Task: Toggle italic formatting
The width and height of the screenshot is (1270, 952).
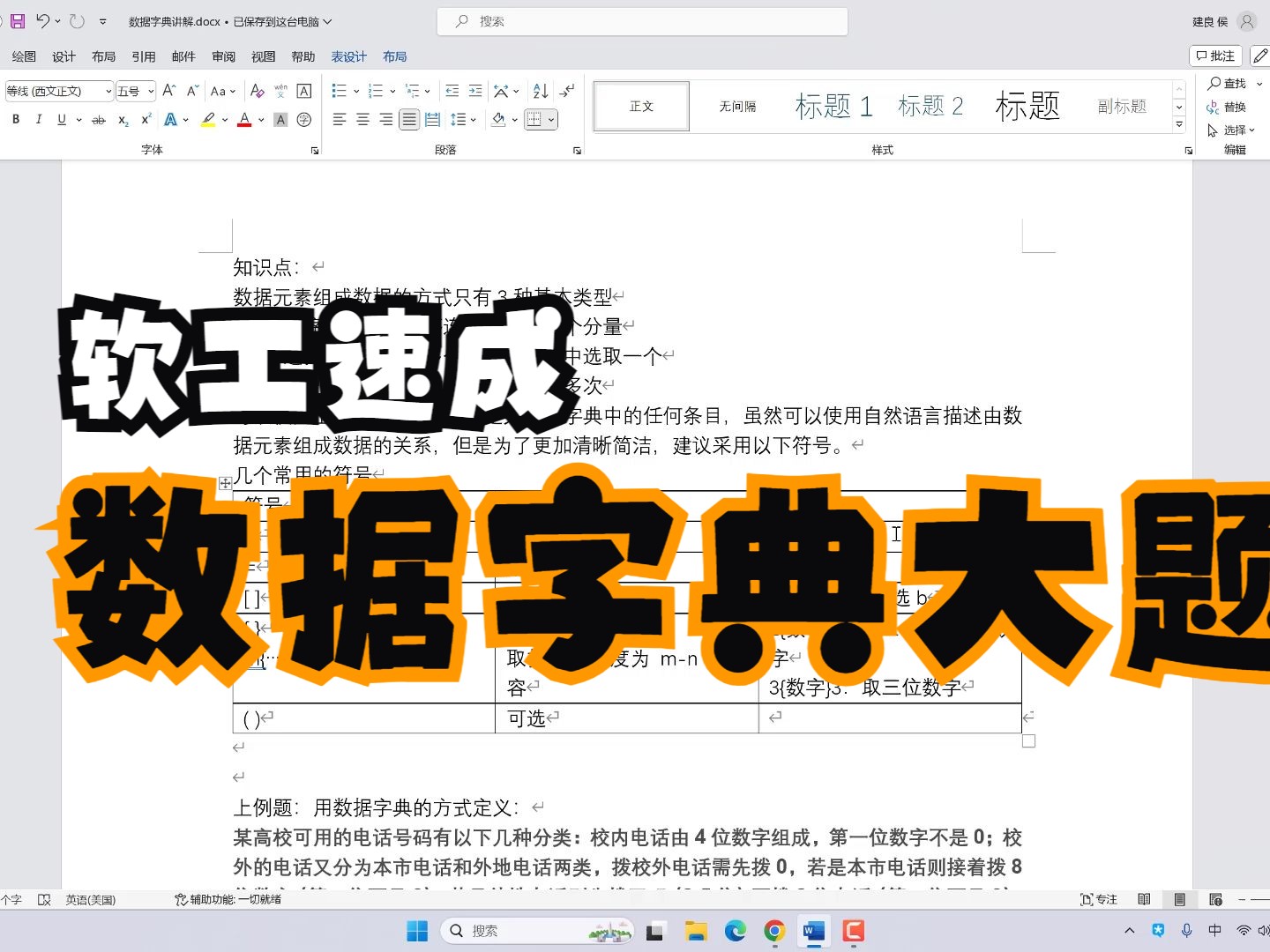Action: 39,120
